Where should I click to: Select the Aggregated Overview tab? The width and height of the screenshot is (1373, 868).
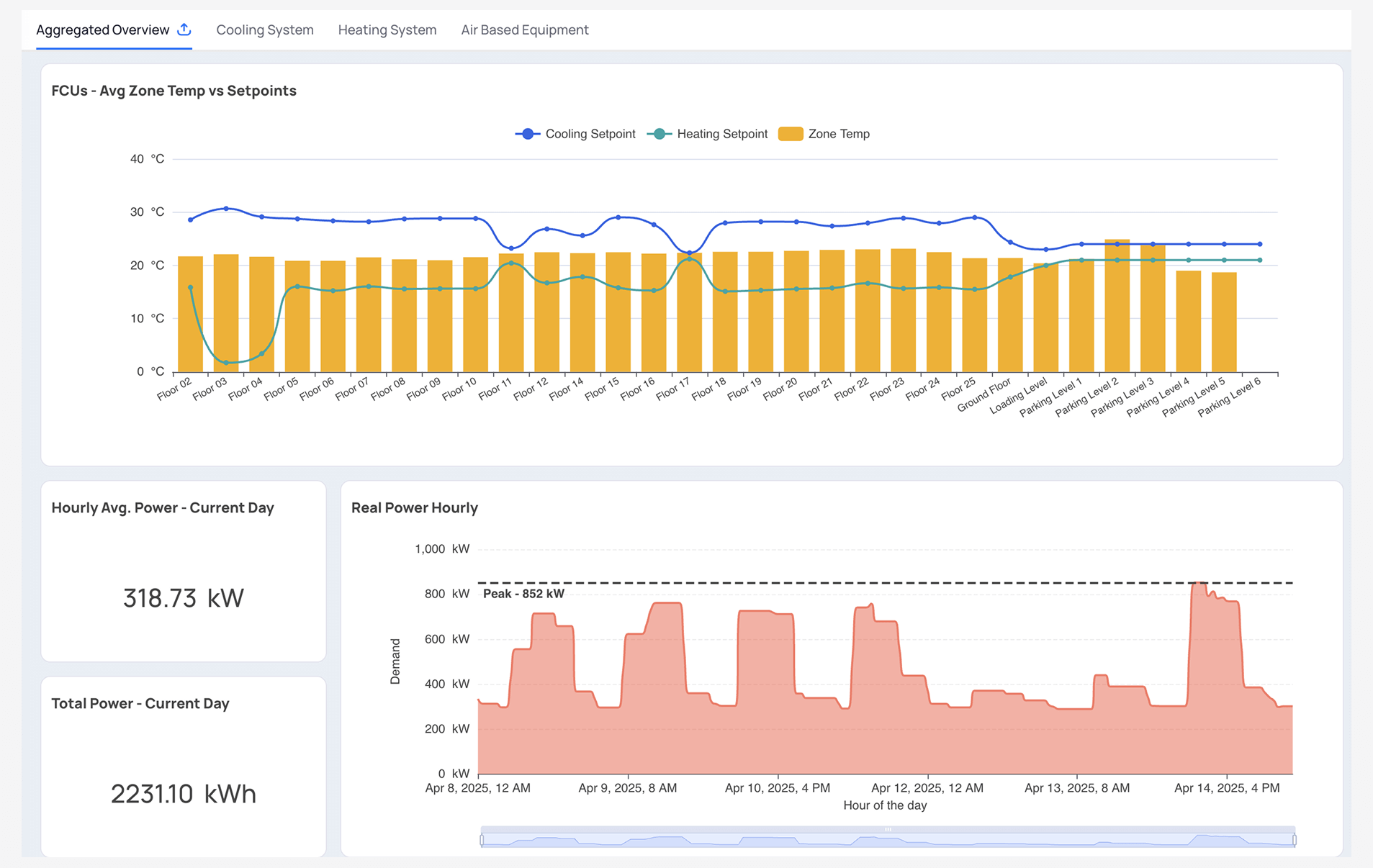(x=103, y=30)
